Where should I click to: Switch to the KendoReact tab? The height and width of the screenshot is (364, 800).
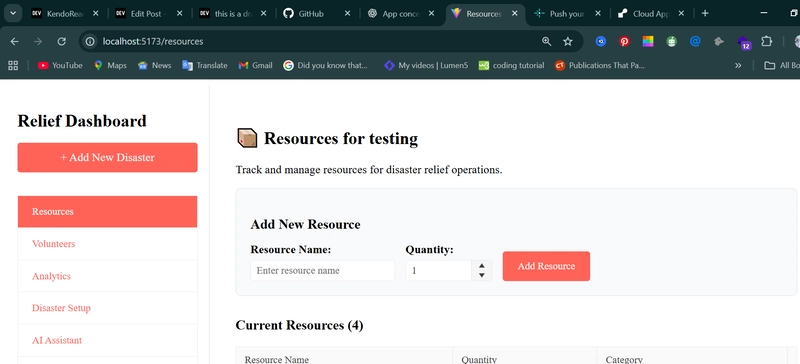point(65,14)
